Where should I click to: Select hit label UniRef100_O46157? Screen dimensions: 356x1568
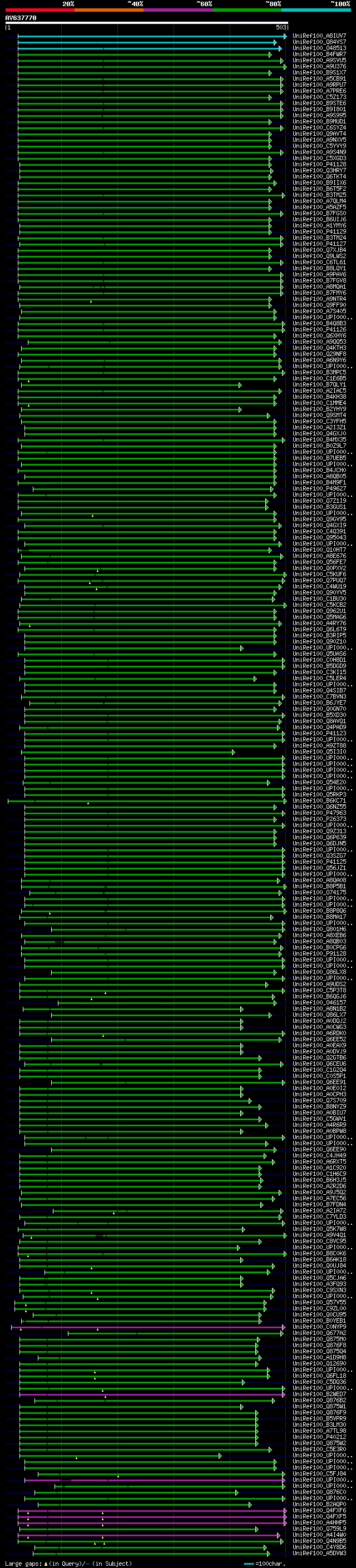point(319,1002)
